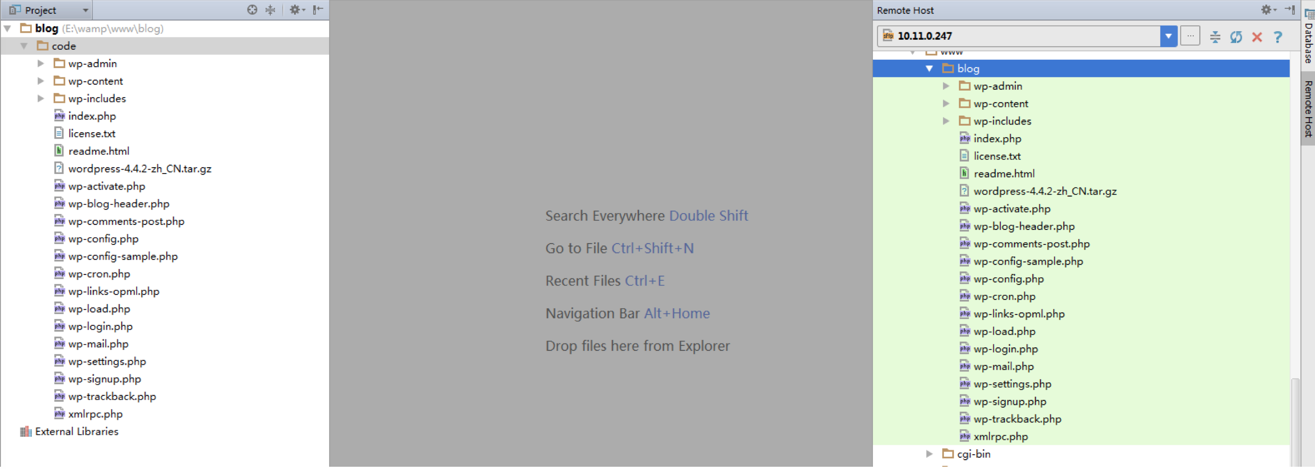Expand wp-includes in Remote Host tree

(x=946, y=121)
